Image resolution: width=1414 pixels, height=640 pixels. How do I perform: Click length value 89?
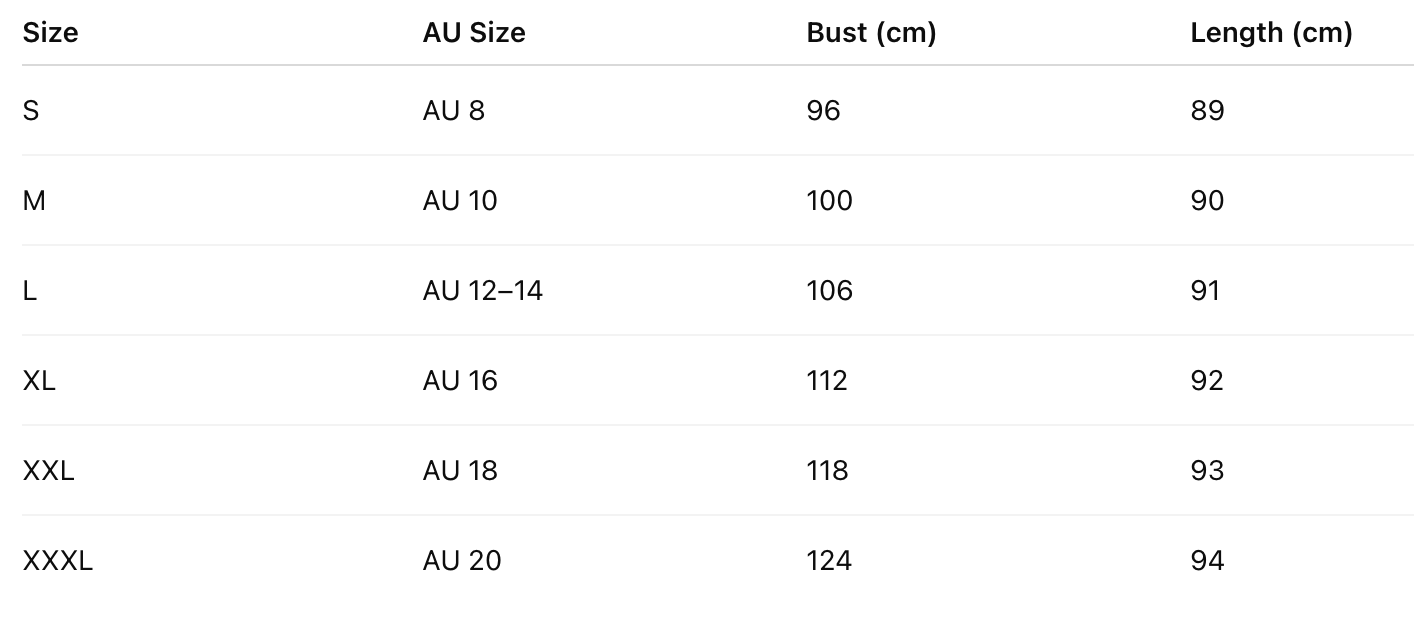(x=1207, y=110)
